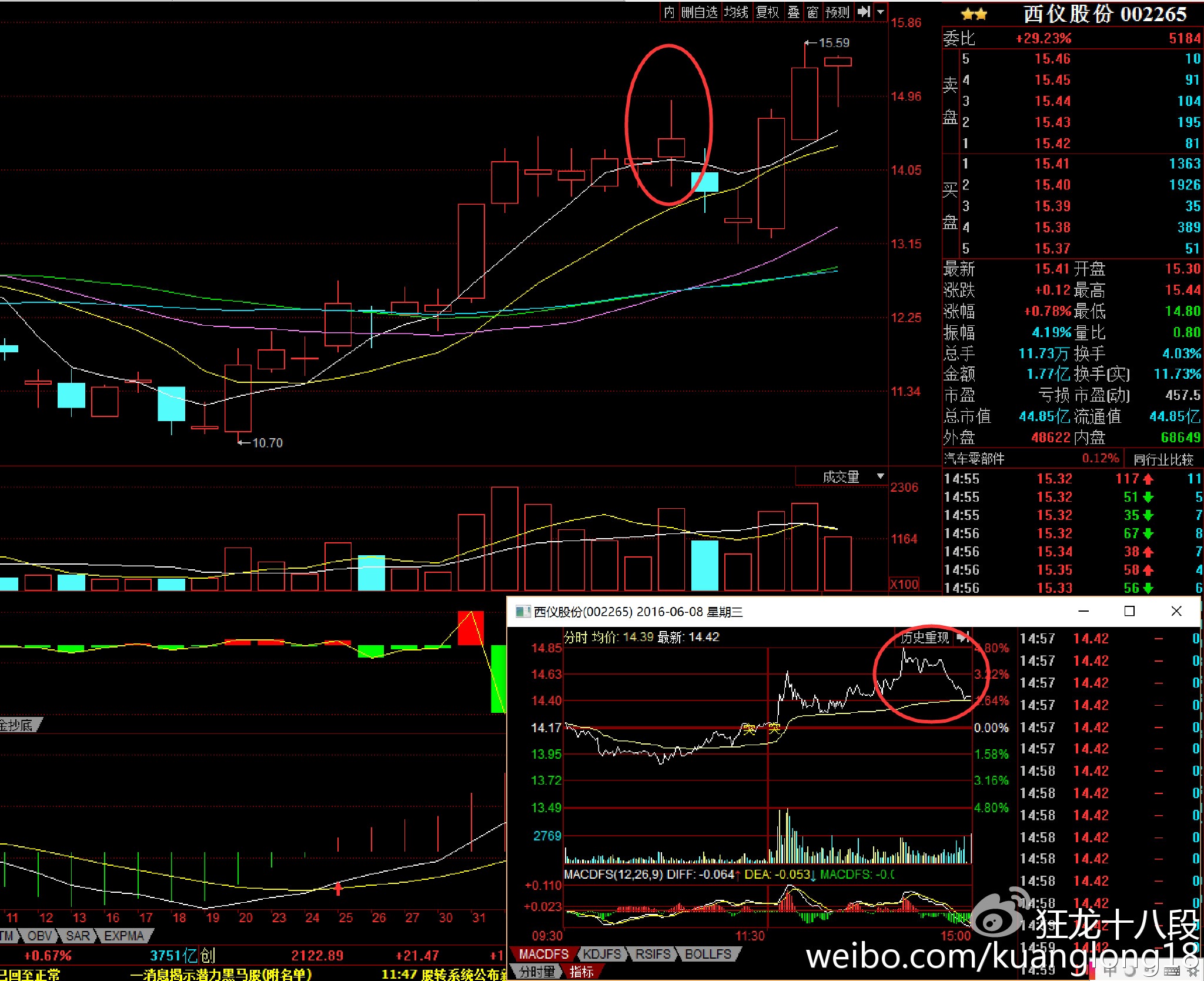Click the popup window app icon
This screenshot has height=981, width=1204.
pyautogui.click(x=522, y=612)
